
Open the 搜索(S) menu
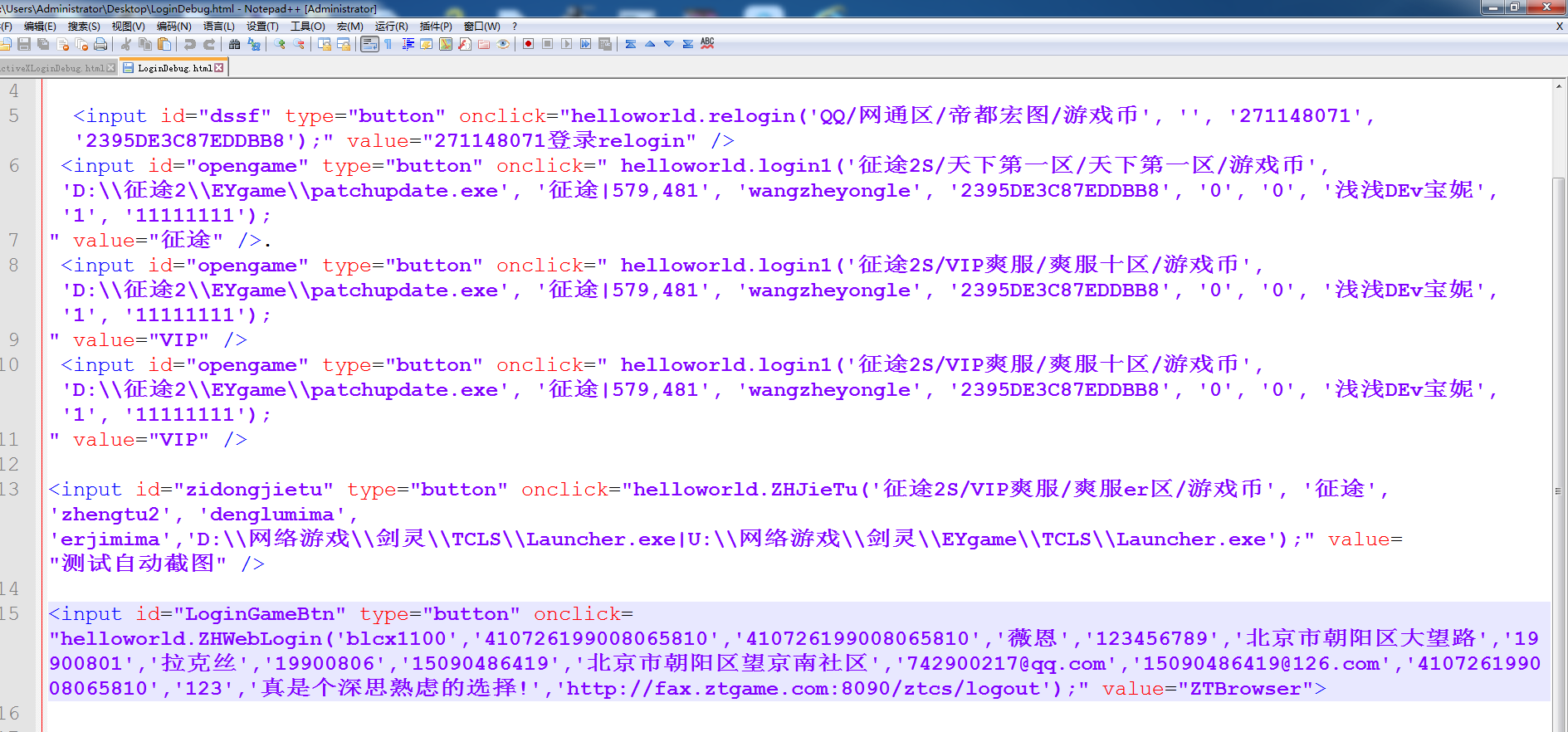coord(84,27)
